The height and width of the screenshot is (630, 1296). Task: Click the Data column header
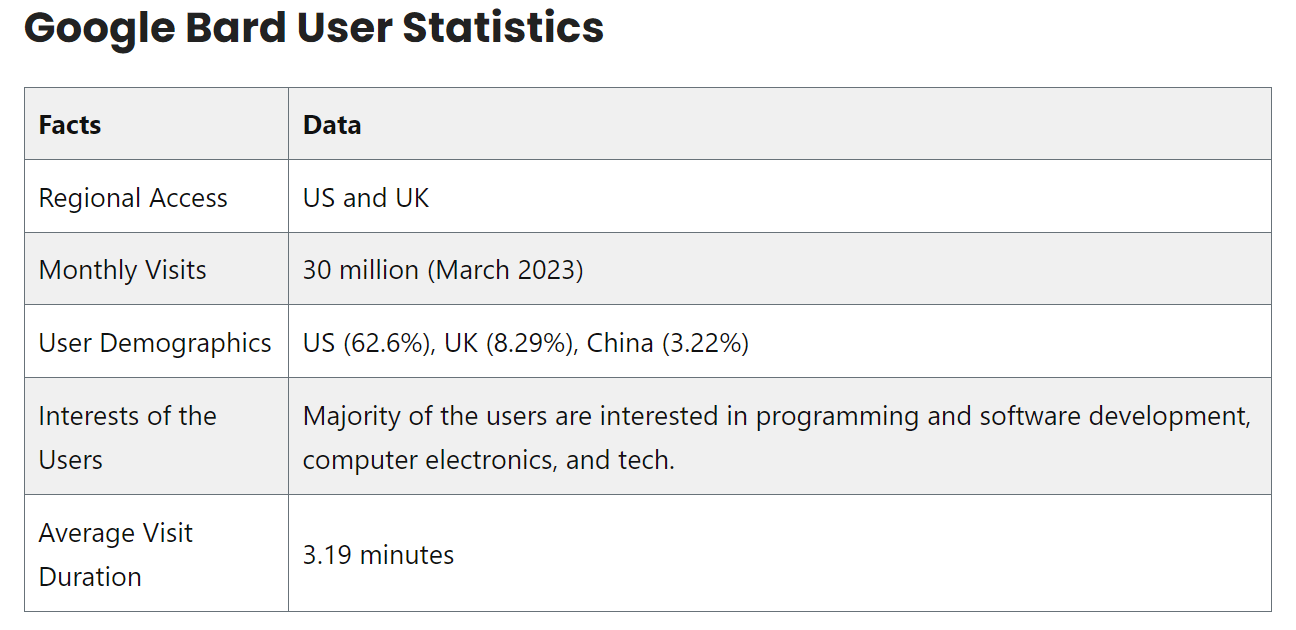pos(332,125)
